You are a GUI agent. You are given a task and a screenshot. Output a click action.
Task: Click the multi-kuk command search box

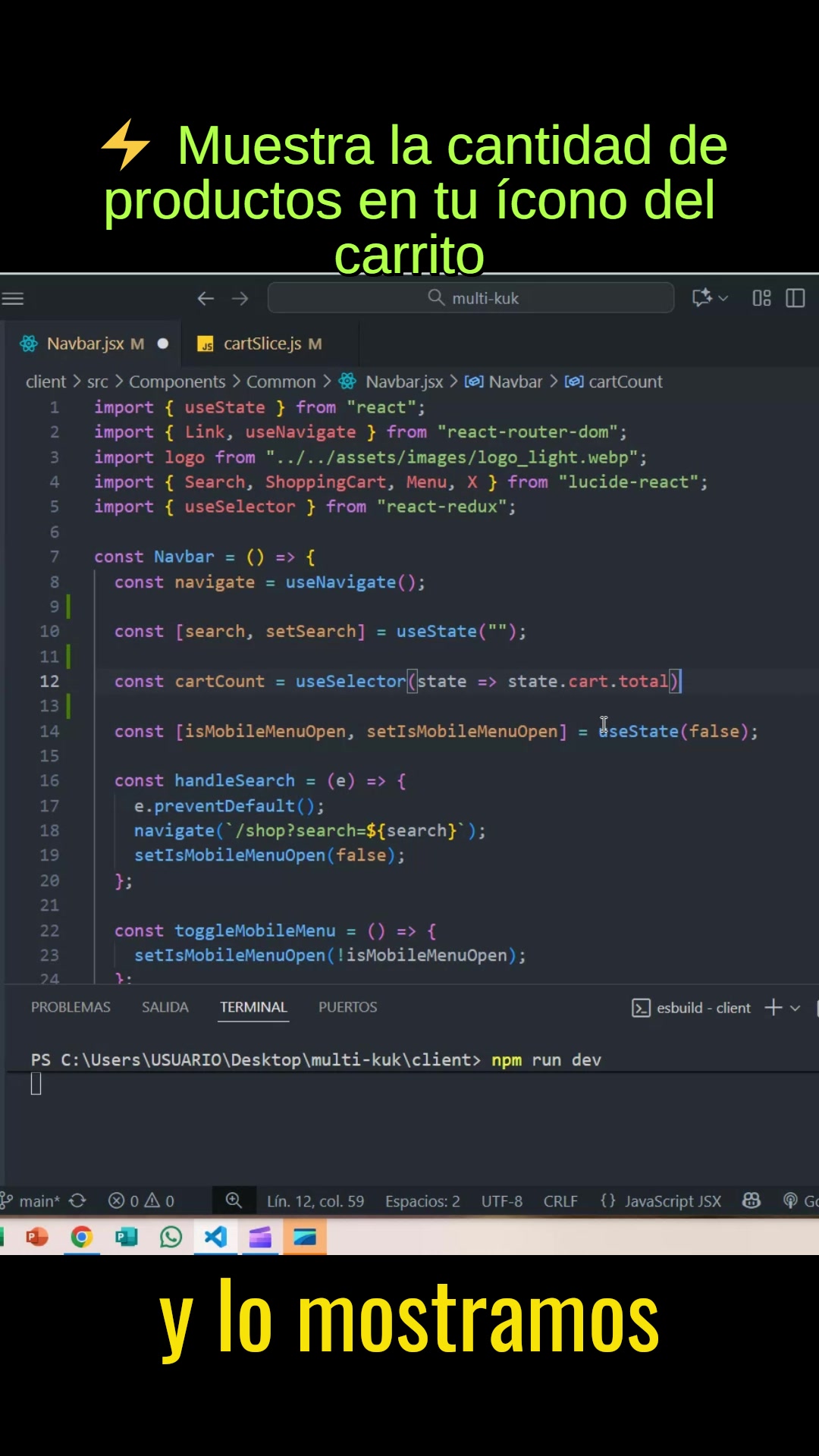(471, 298)
